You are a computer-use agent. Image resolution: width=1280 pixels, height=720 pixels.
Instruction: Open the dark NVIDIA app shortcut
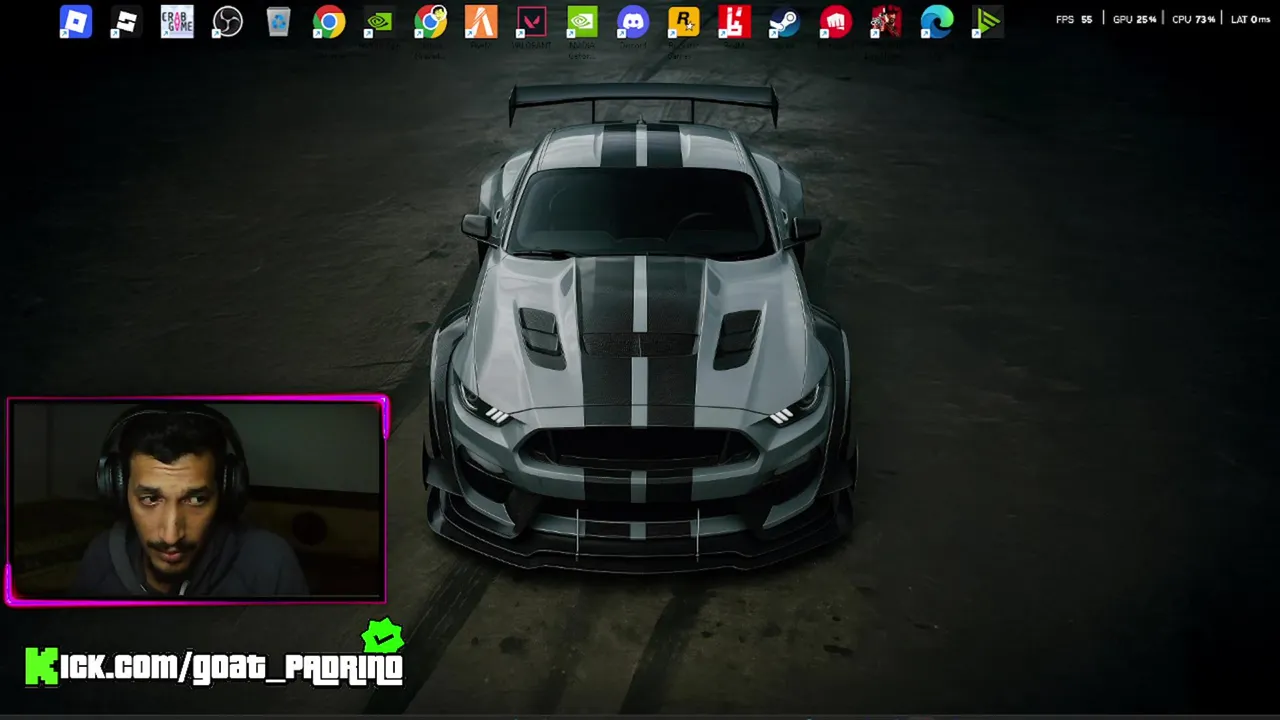(x=379, y=22)
